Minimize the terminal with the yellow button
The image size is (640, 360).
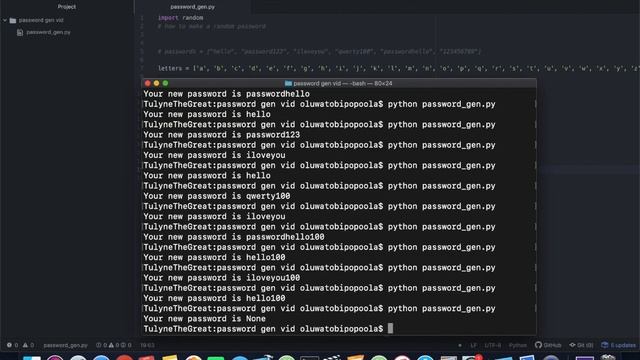[156, 83]
